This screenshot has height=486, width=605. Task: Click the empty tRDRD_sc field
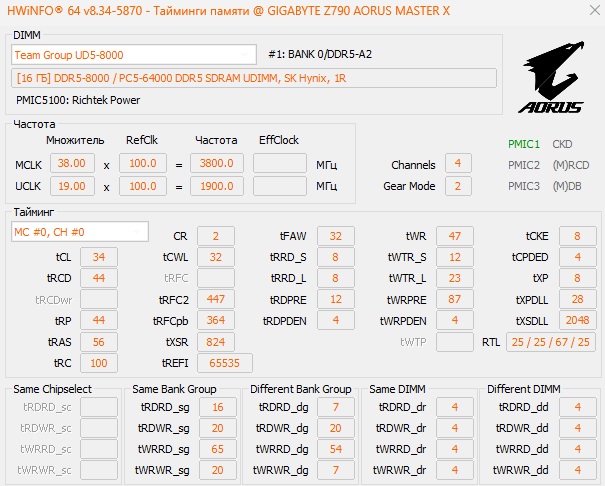pyautogui.click(x=99, y=407)
